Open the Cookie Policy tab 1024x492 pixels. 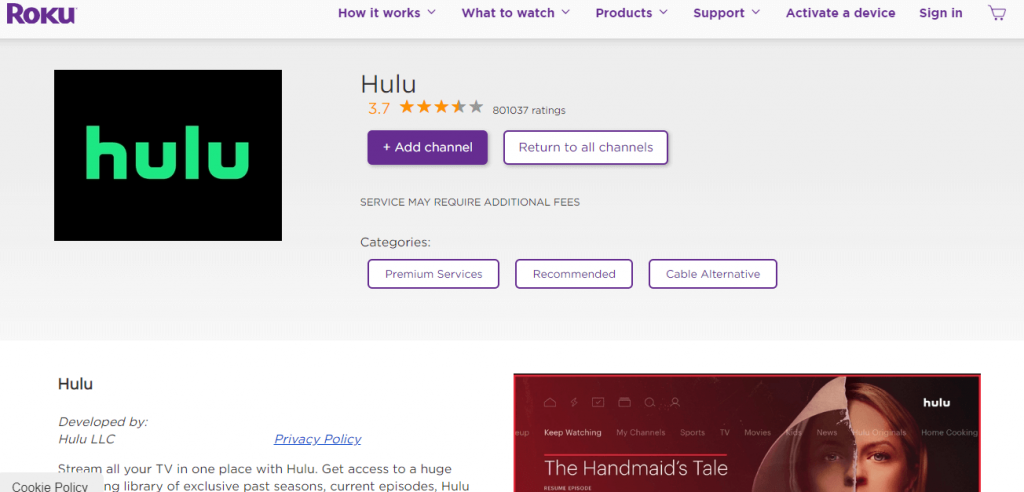click(x=50, y=485)
